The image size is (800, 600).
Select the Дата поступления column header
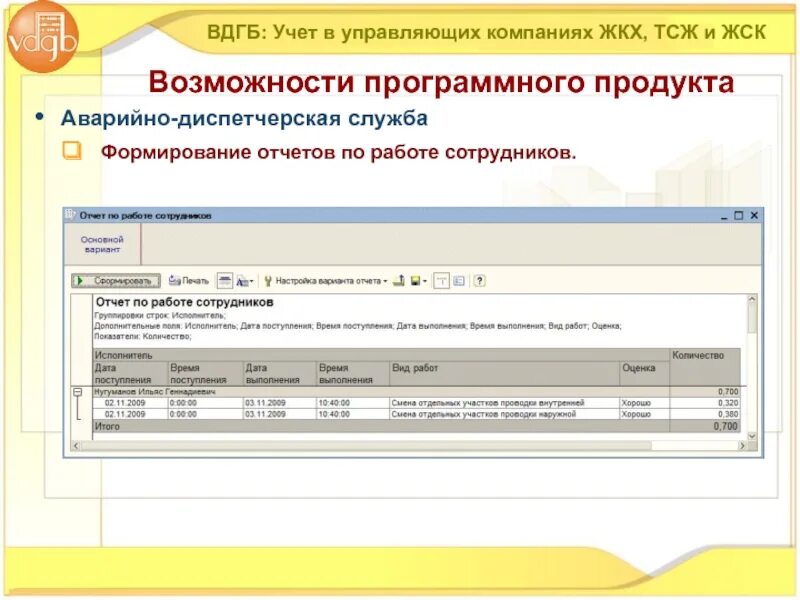coord(131,373)
